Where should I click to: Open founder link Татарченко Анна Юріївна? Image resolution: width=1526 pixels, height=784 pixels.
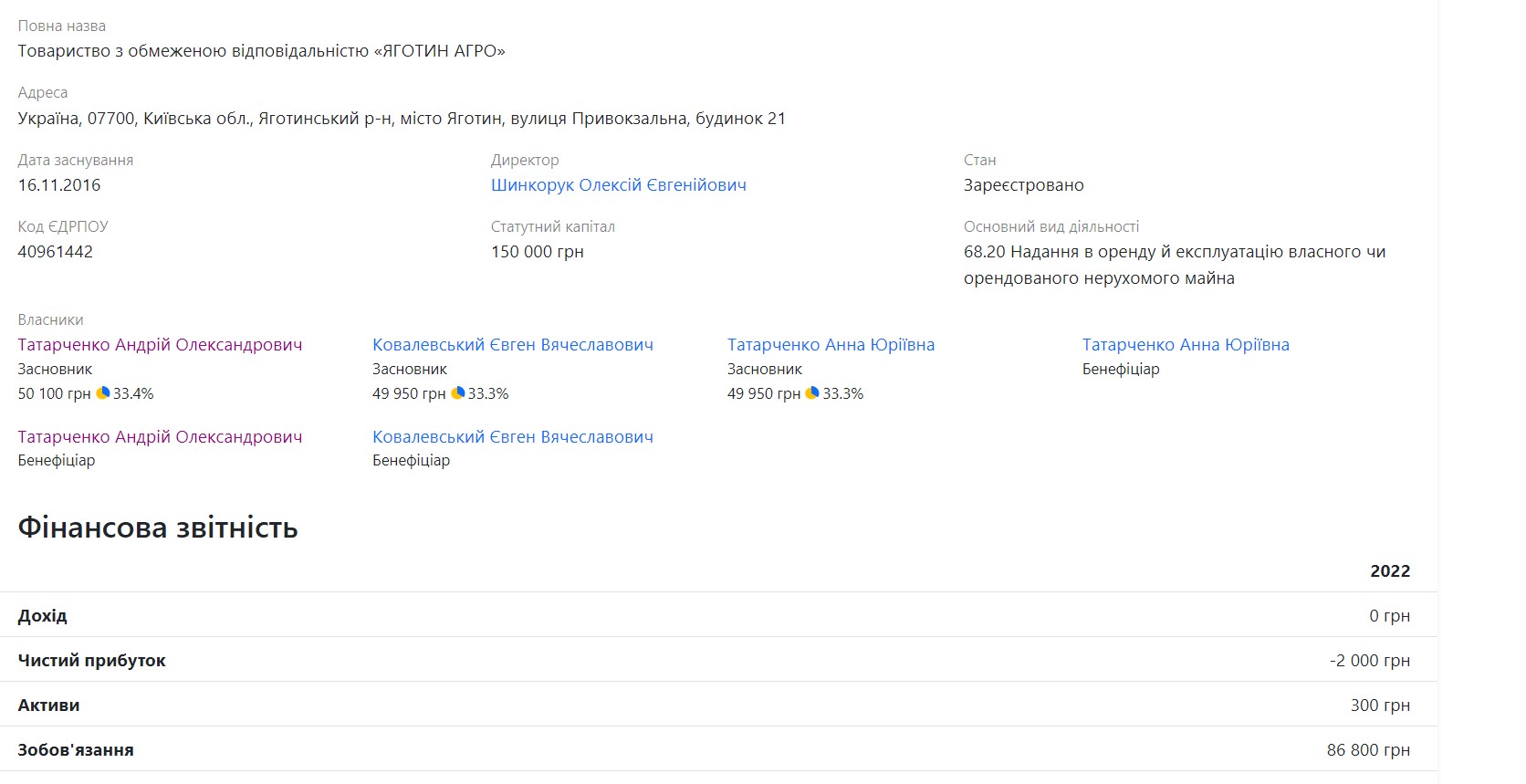pyautogui.click(x=831, y=345)
